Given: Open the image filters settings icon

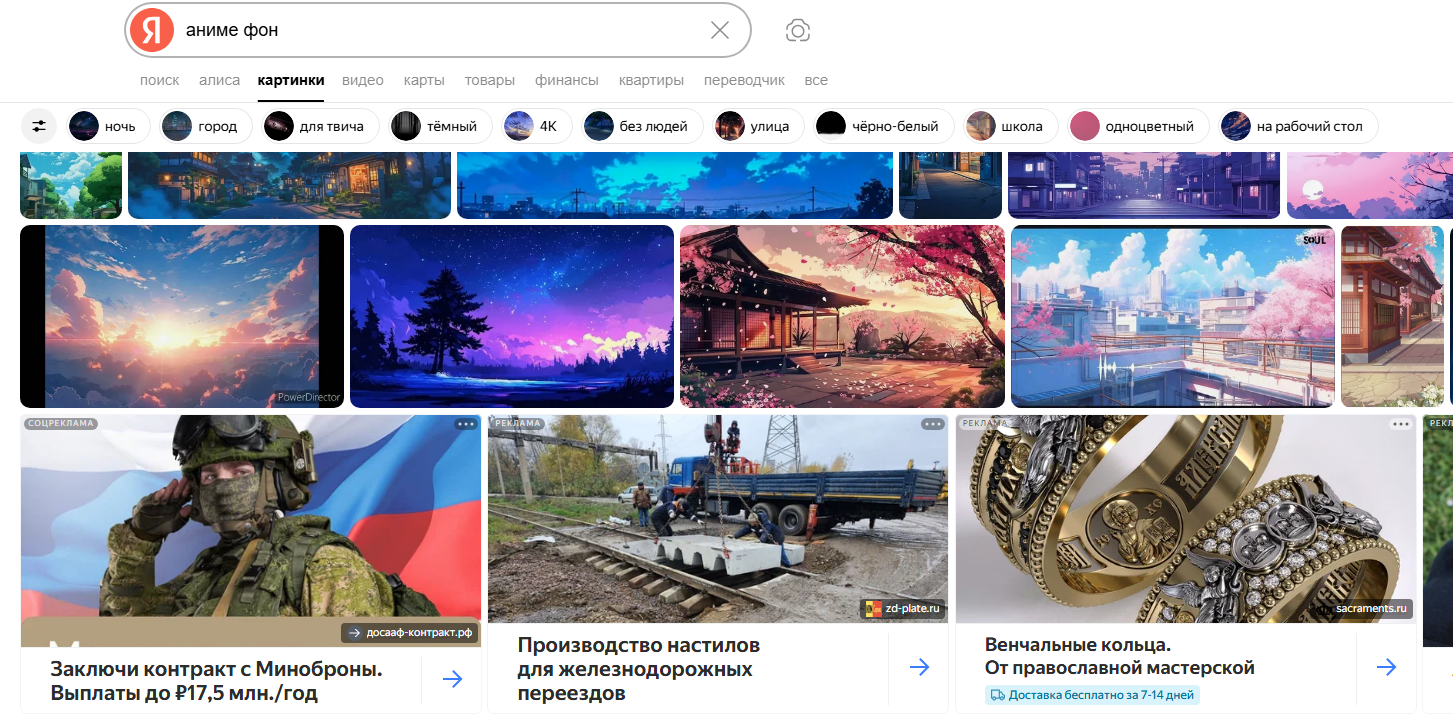Looking at the screenshot, I should click(x=39, y=126).
